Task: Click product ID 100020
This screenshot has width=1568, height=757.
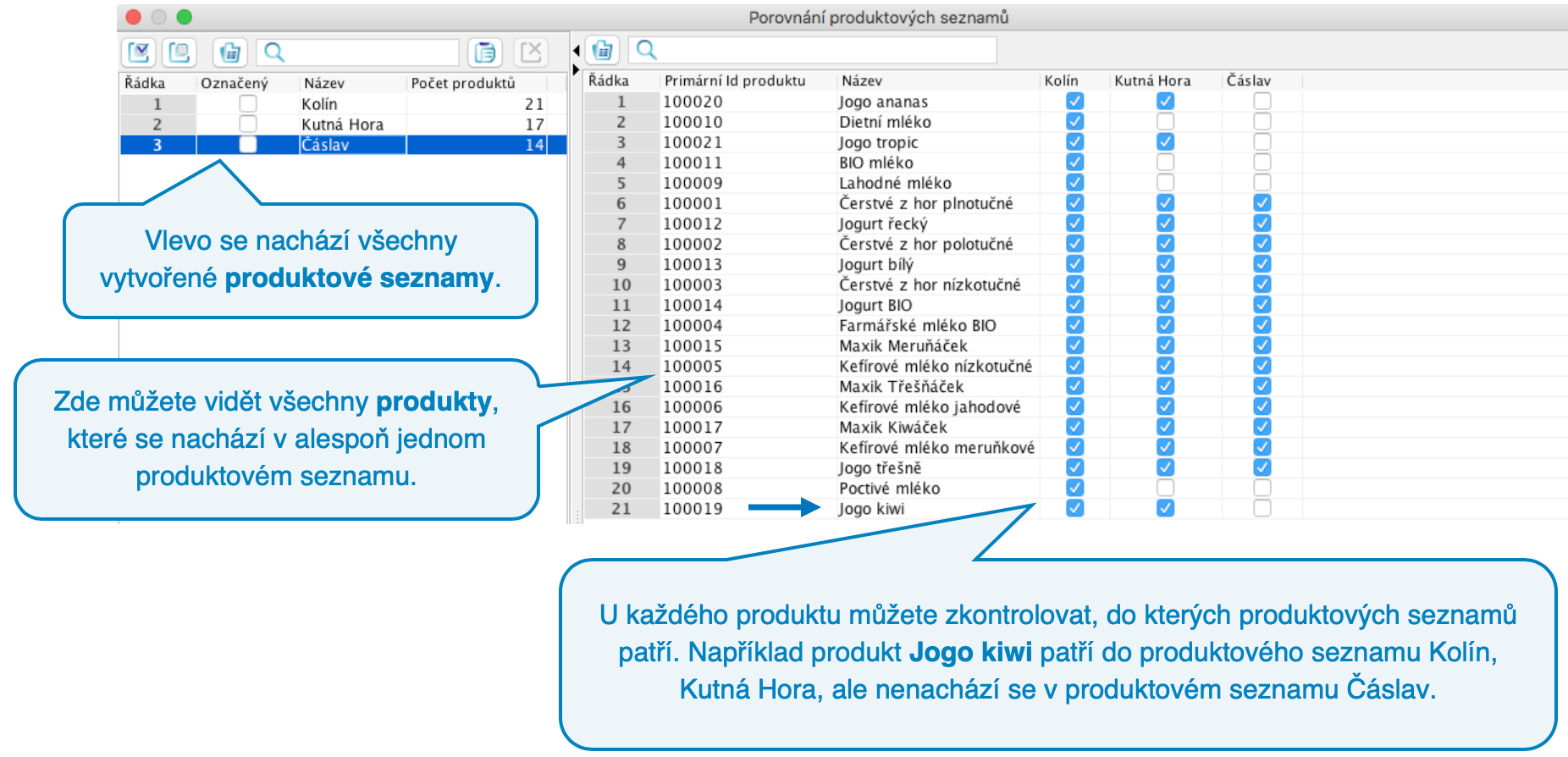Action: pos(693,102)
